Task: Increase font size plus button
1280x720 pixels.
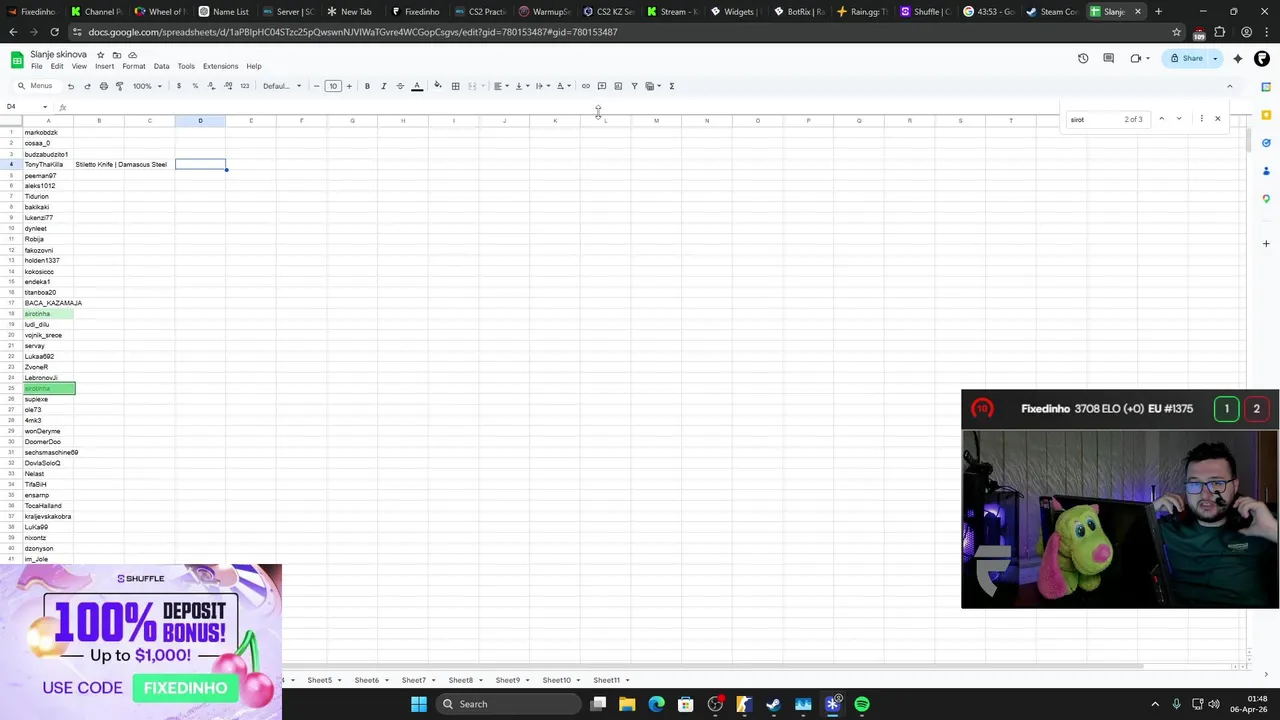Action: click(x=349, y=86)
